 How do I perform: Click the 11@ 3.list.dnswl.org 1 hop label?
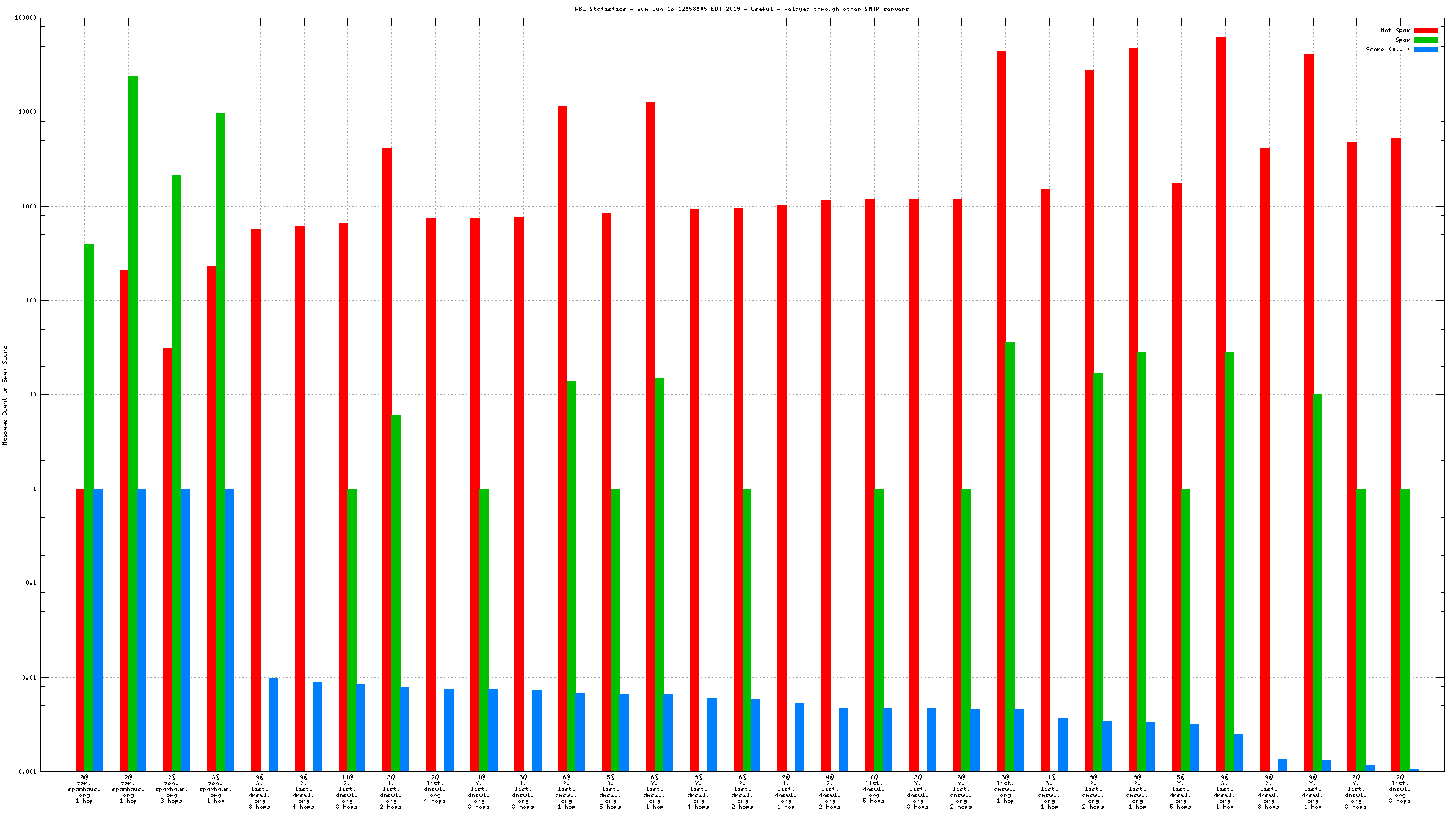tap(1049, 791)
